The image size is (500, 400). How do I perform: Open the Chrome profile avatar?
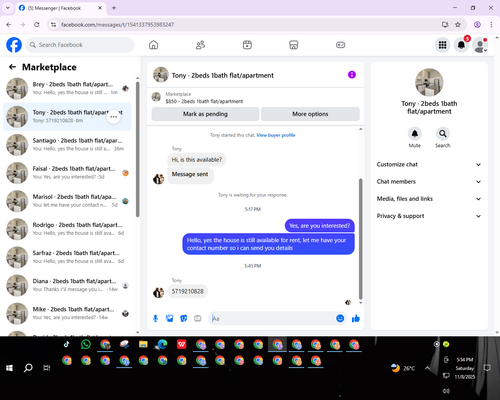pos(477,24)
